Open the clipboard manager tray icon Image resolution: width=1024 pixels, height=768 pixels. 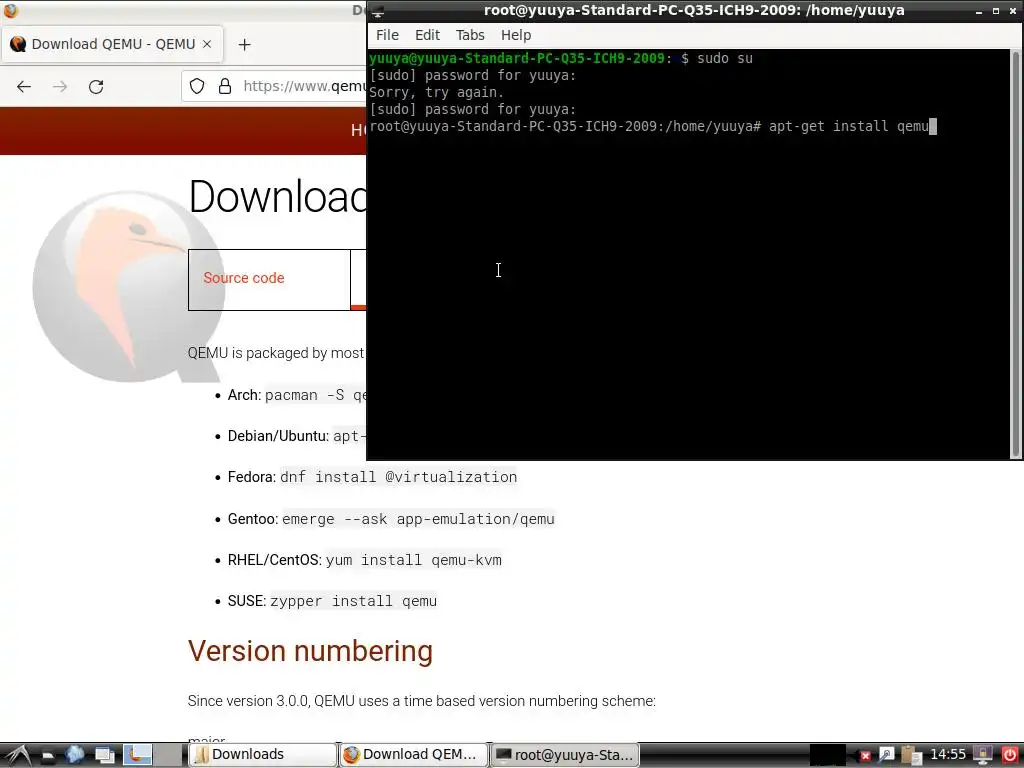pyautogui.click(x=910, y=755)
